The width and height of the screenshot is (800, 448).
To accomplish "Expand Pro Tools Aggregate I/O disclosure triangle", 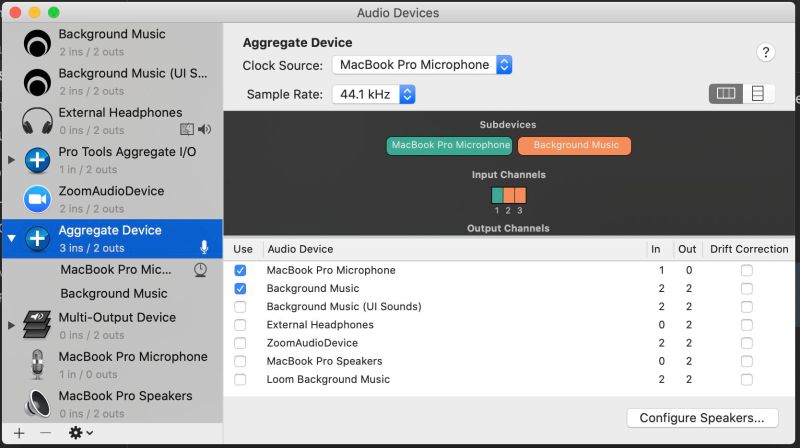I will click(11, 160).
